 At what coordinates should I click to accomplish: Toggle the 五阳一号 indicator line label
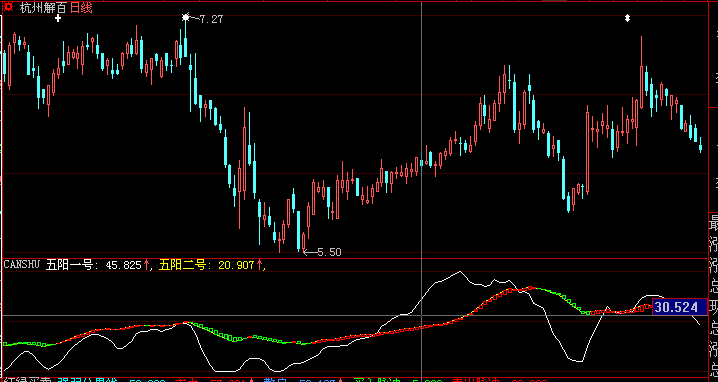point(69,265)
